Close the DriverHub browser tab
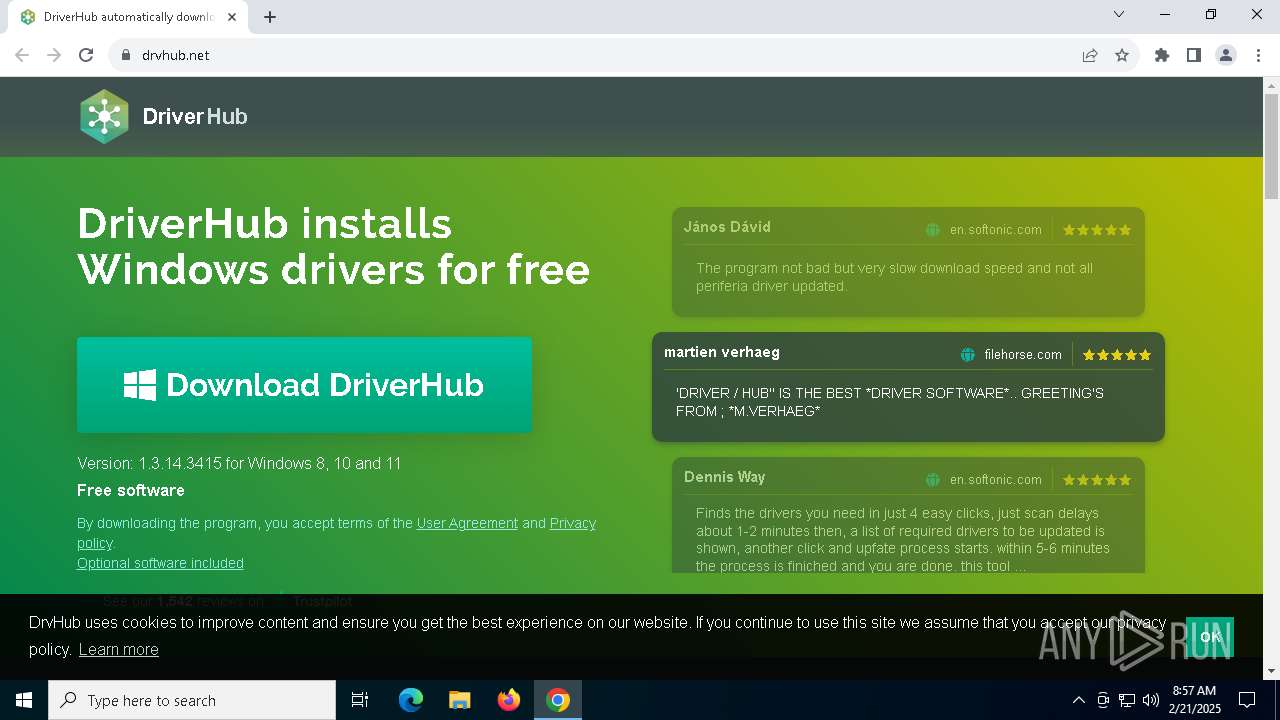The width and height of the screenshot is (1280, 720). click(x=234, y=17)
